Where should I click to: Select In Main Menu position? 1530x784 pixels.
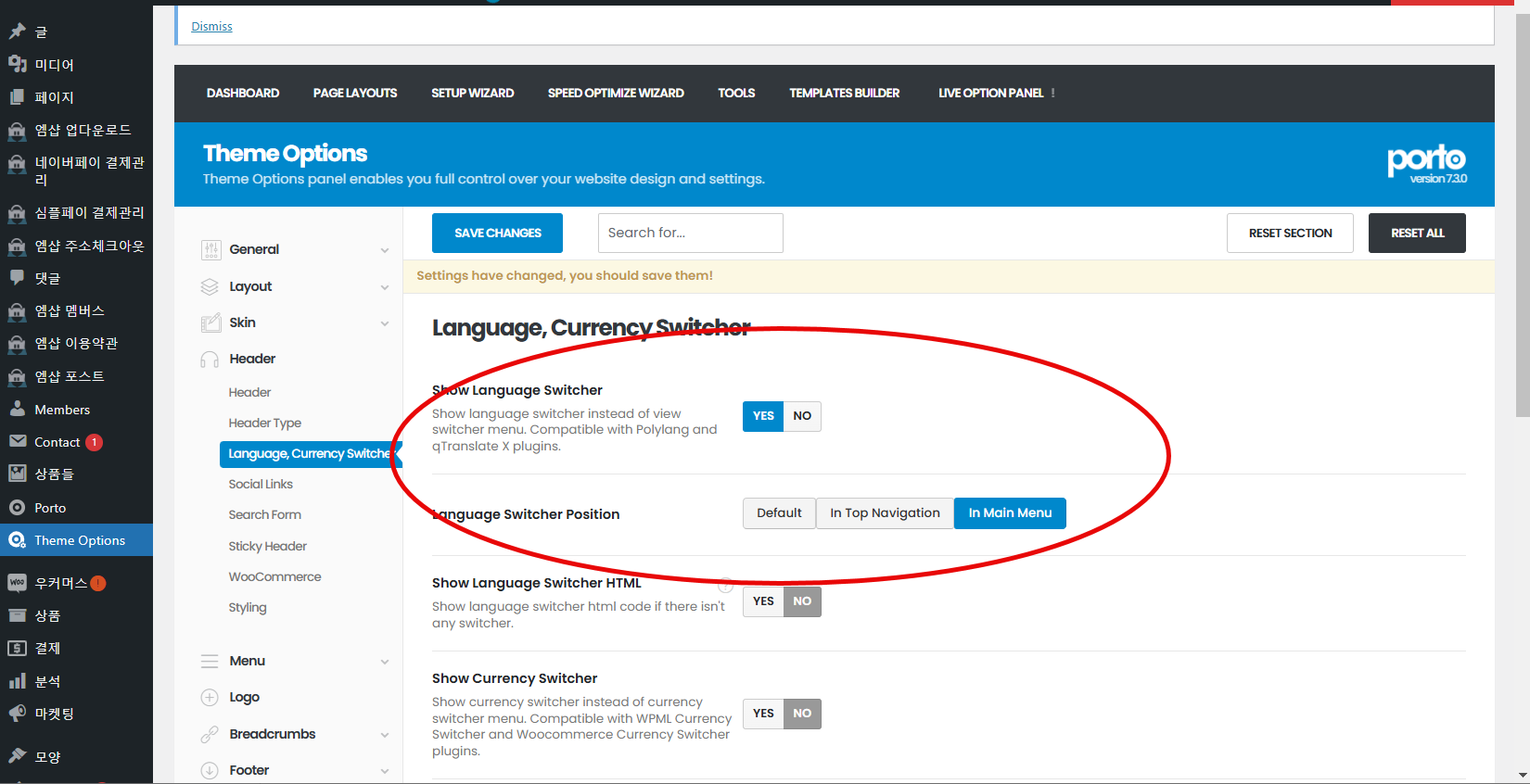pos(1010,513)
